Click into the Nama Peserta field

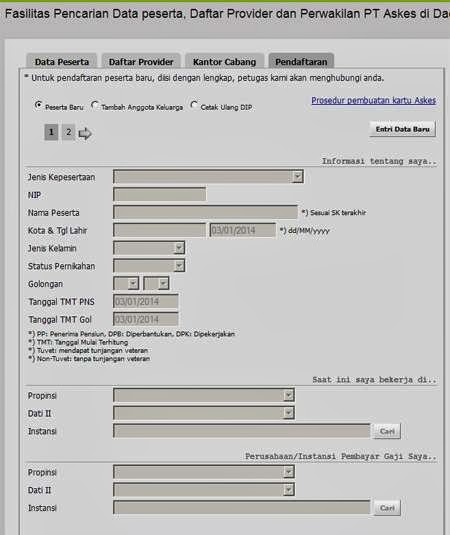(205, 212)
